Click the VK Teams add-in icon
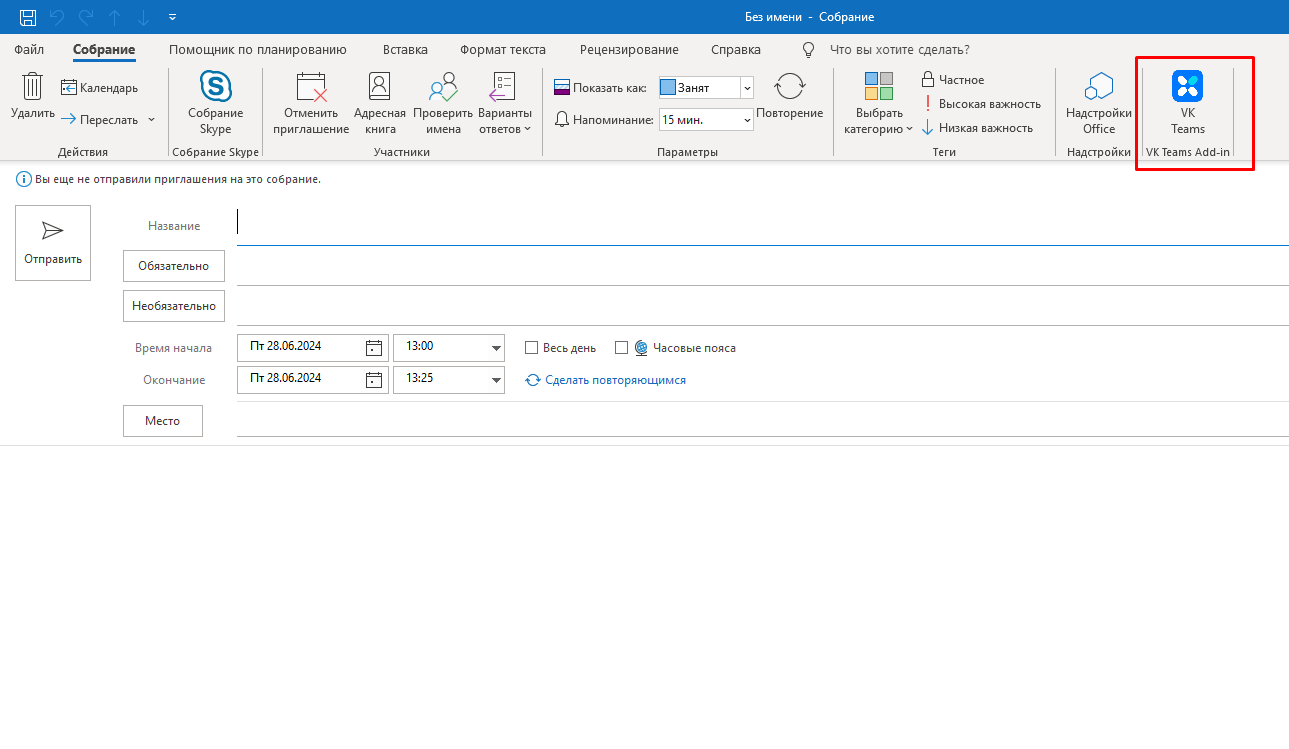The height and width of the screenshot is (749, 1289). [x=1187, y=88]
